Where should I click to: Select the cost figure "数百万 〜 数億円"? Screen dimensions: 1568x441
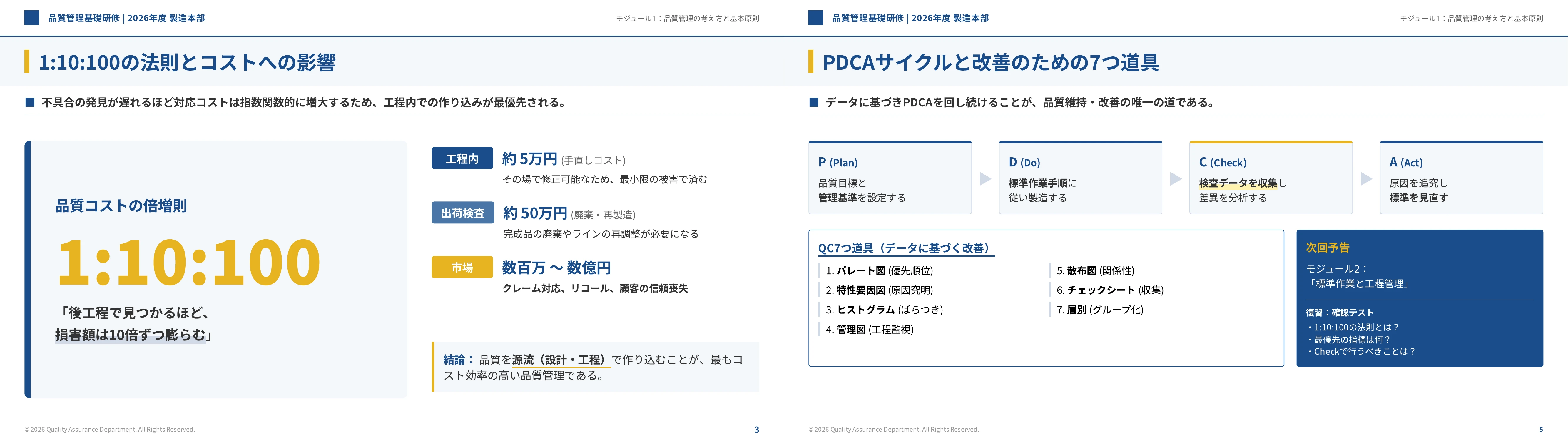click(x=556, y=268)
